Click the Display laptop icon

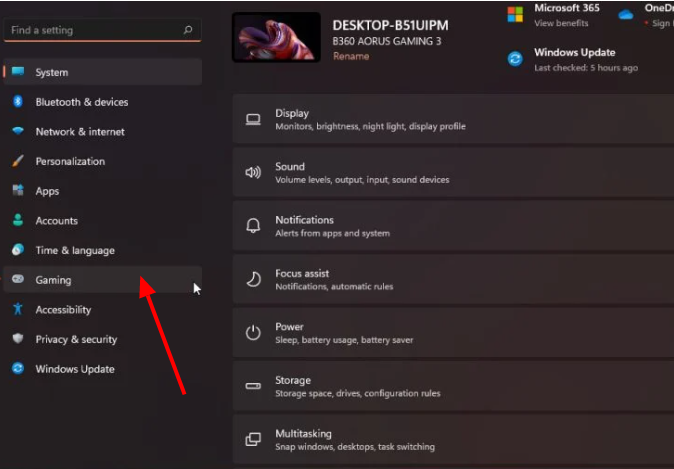253,120
